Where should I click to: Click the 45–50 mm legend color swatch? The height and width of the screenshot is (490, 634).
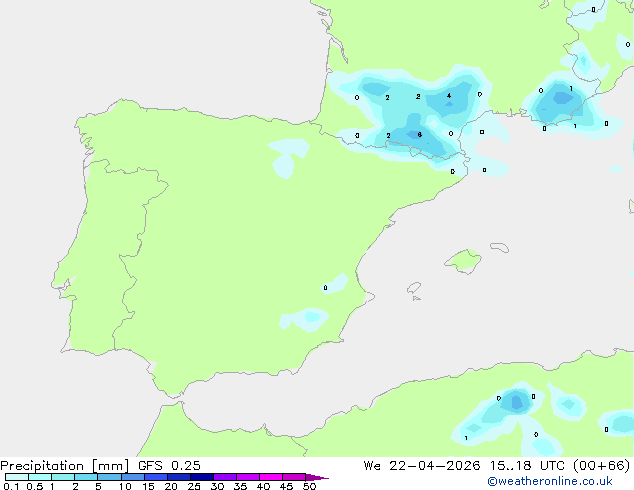(294, 477)
